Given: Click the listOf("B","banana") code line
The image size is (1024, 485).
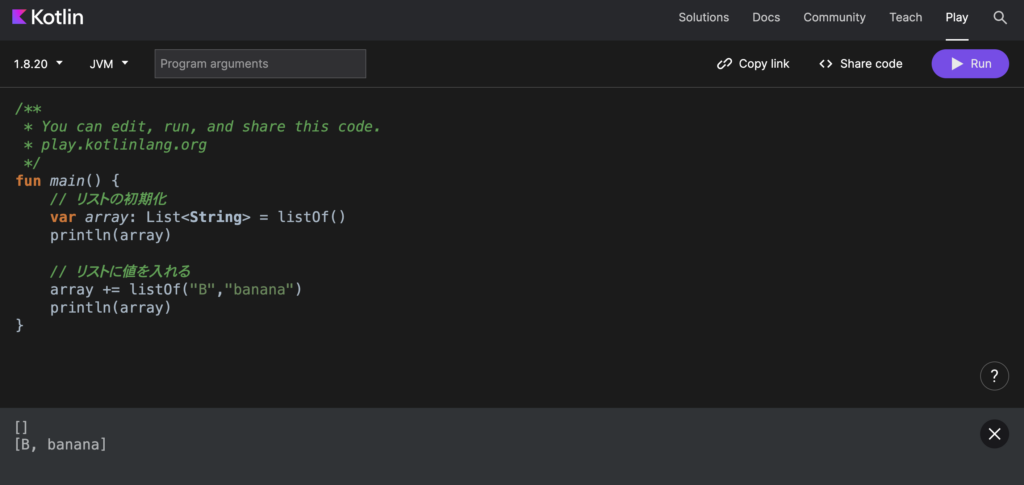Looking at the screenshot, I should point(175,289).
